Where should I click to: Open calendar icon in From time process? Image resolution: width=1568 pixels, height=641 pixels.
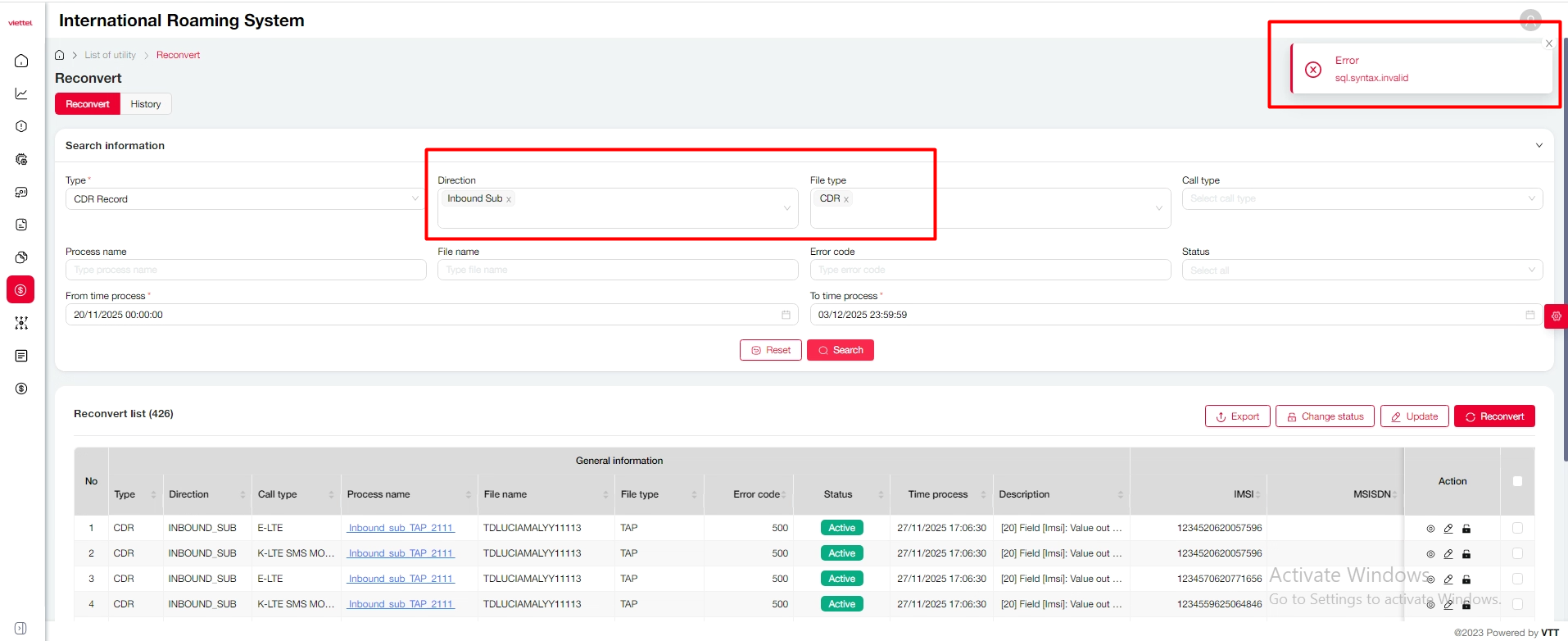tap(786, 315)
